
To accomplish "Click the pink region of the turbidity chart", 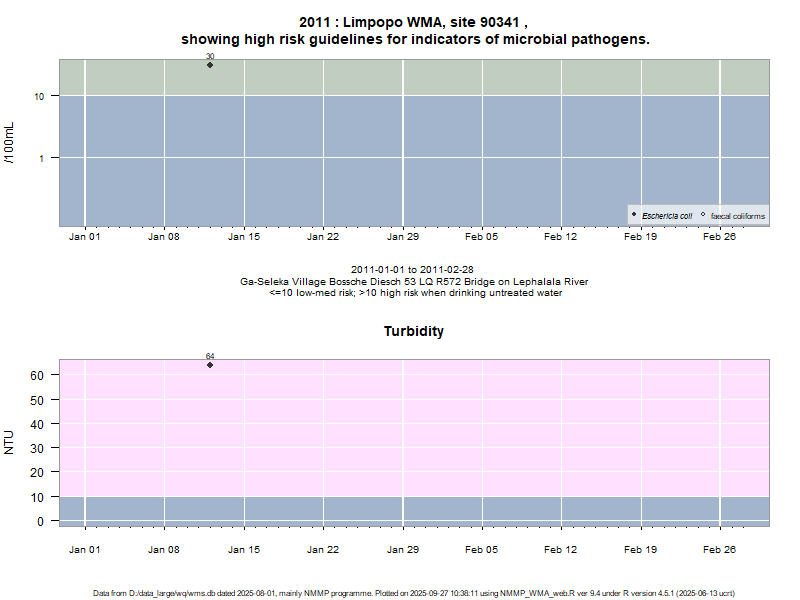I will coord(450,430).
